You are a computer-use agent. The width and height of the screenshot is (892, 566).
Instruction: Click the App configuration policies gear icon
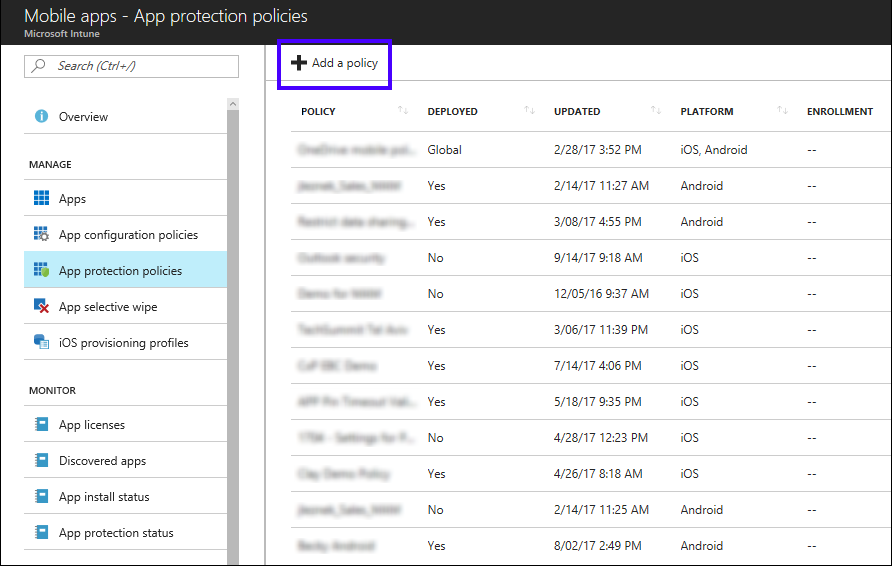click(41, 235)
